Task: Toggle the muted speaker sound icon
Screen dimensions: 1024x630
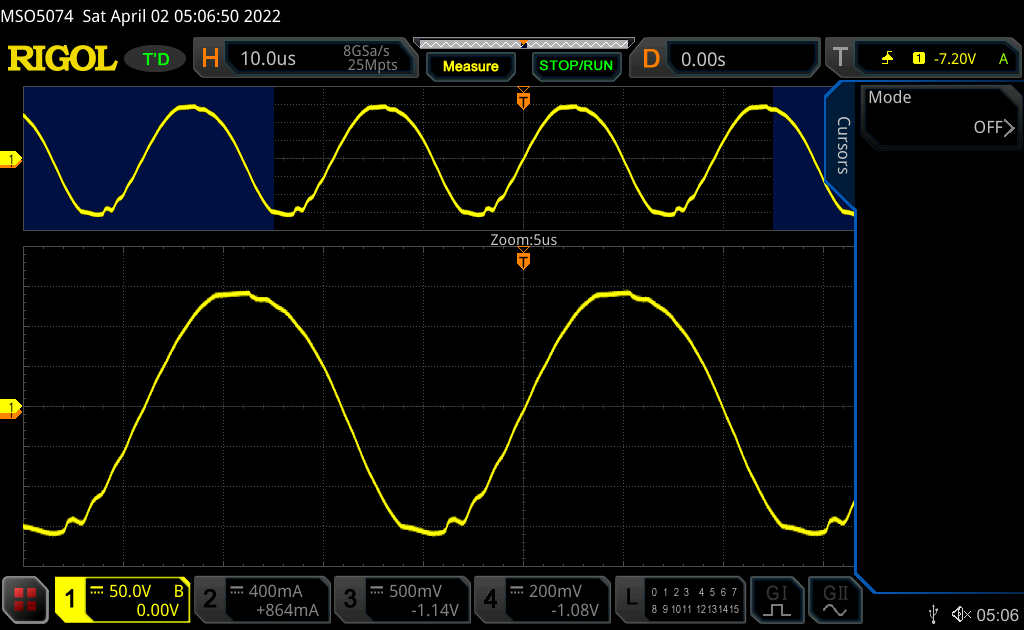Action: pyautogui.click(x=961, y=614)
